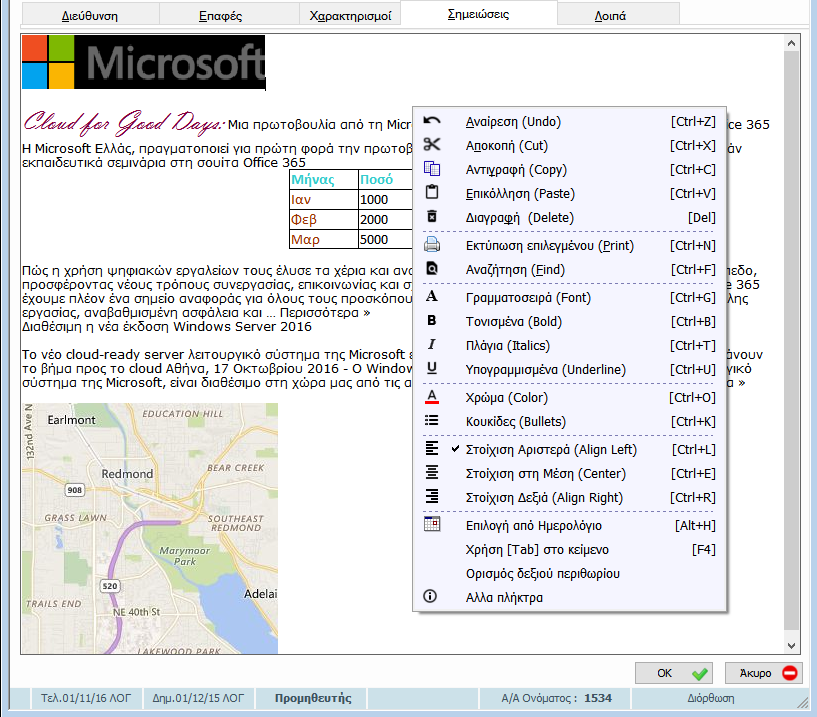The width and height of the screenshot is (817, 717).
Task: Click the scrollbar down arrow
Action: pos(791,646)
